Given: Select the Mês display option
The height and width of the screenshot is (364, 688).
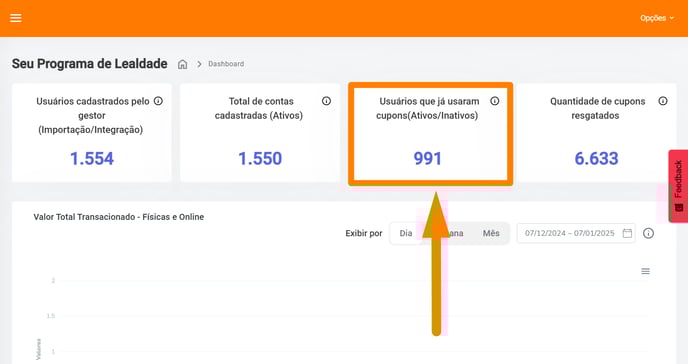Looking at the screenshot, I should 491,233.
